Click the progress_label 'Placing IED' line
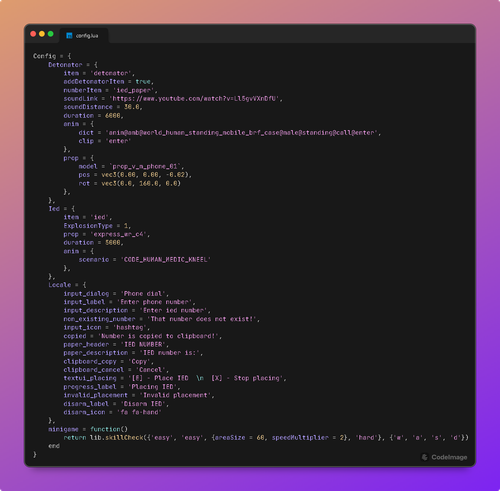The width and height of the screenshot is (500, 491). coord(122,387)
